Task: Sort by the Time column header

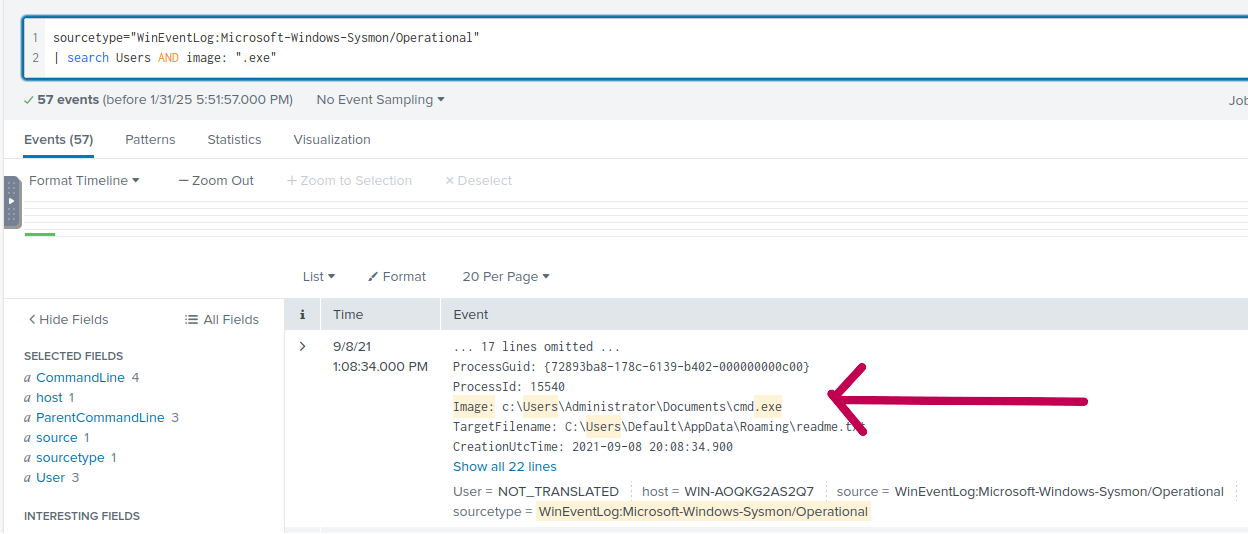Action: [348, 314]
